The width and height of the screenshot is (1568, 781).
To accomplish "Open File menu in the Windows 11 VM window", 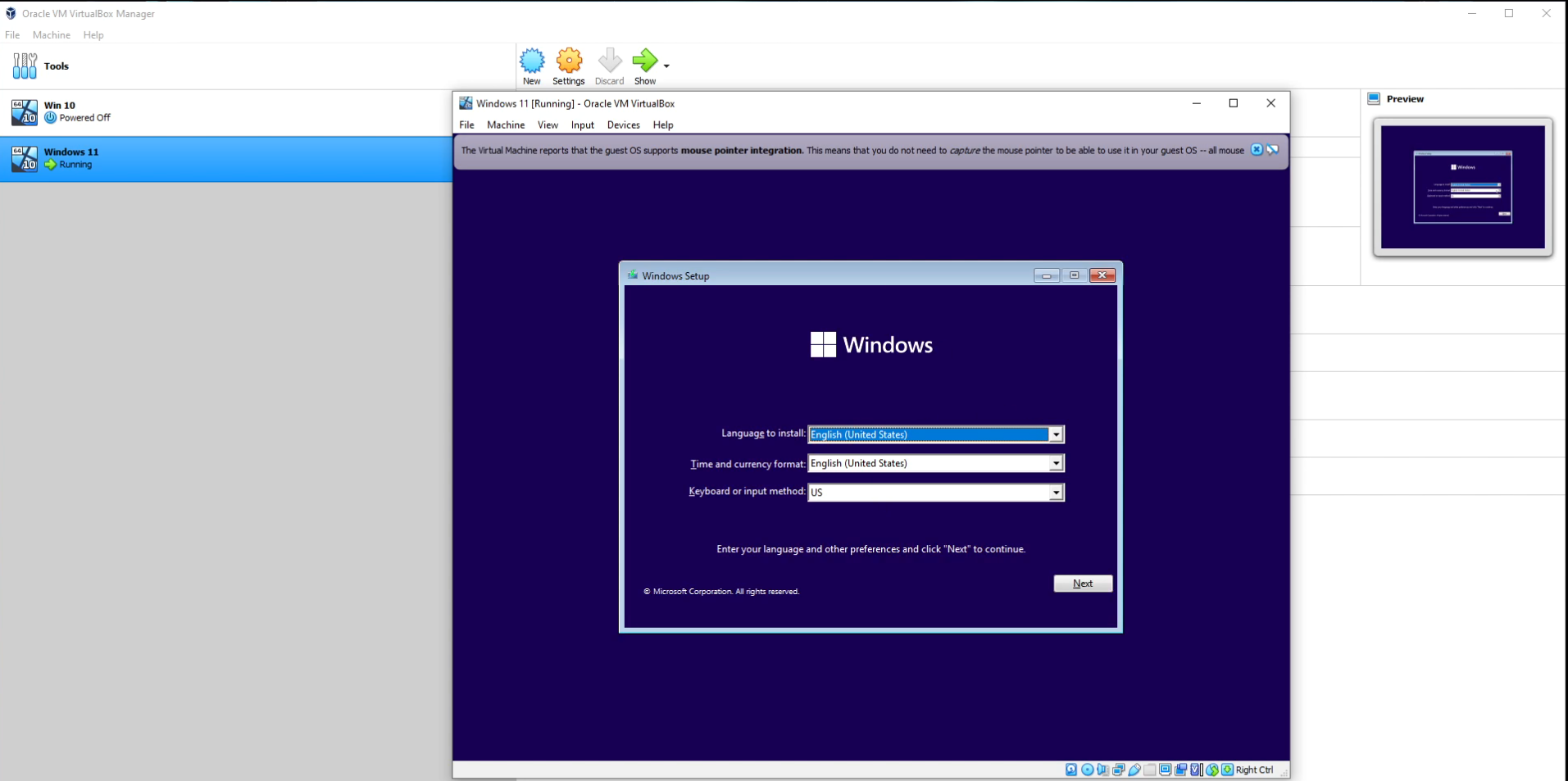I will click(466, 125).
